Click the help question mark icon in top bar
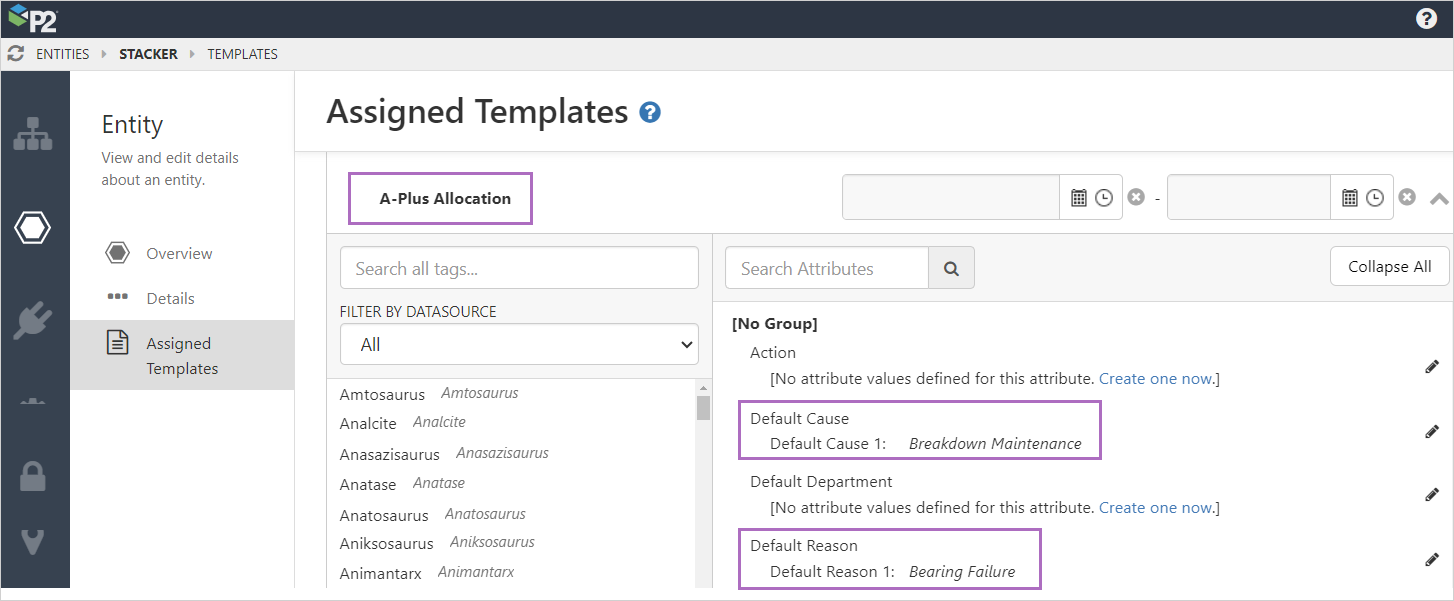This screenshot has height=601, width=1454. pyautogui.click(x=1427, y=18)
